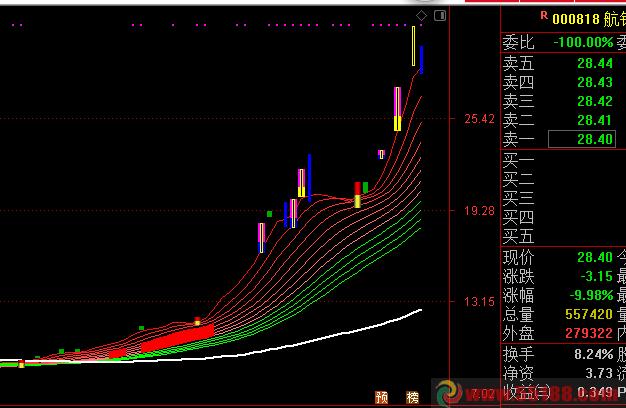This screenshot has height=408, width=626.
Task: Click the 13.15 price axis label
Action: [x=479, y=302]
